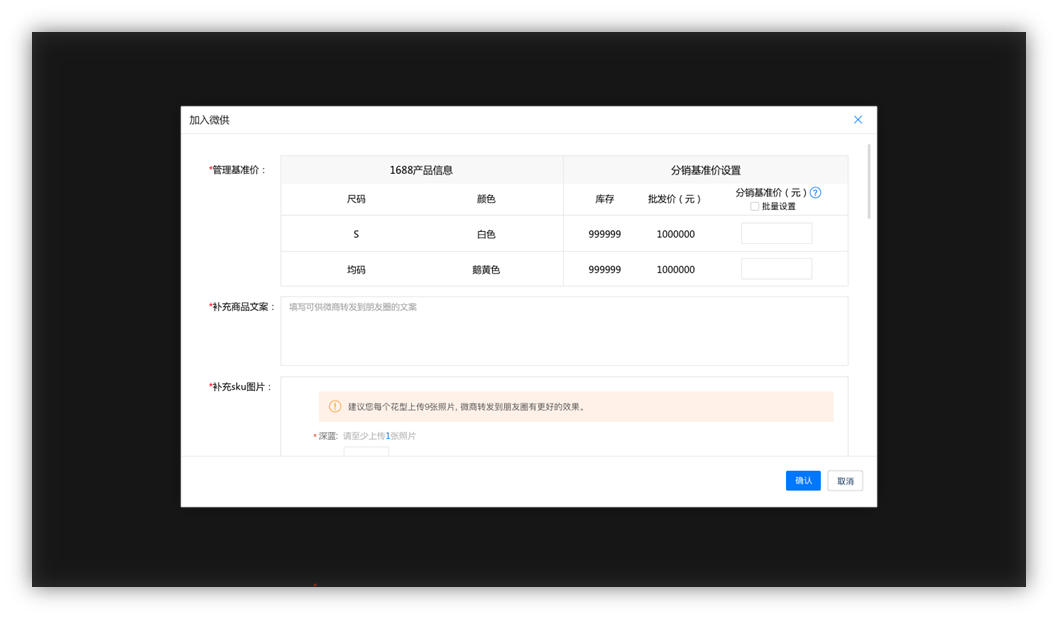Click the dialog's vertical scrollbar
Viewport: 1058px width, 619px height.
(x=869, y=182)
